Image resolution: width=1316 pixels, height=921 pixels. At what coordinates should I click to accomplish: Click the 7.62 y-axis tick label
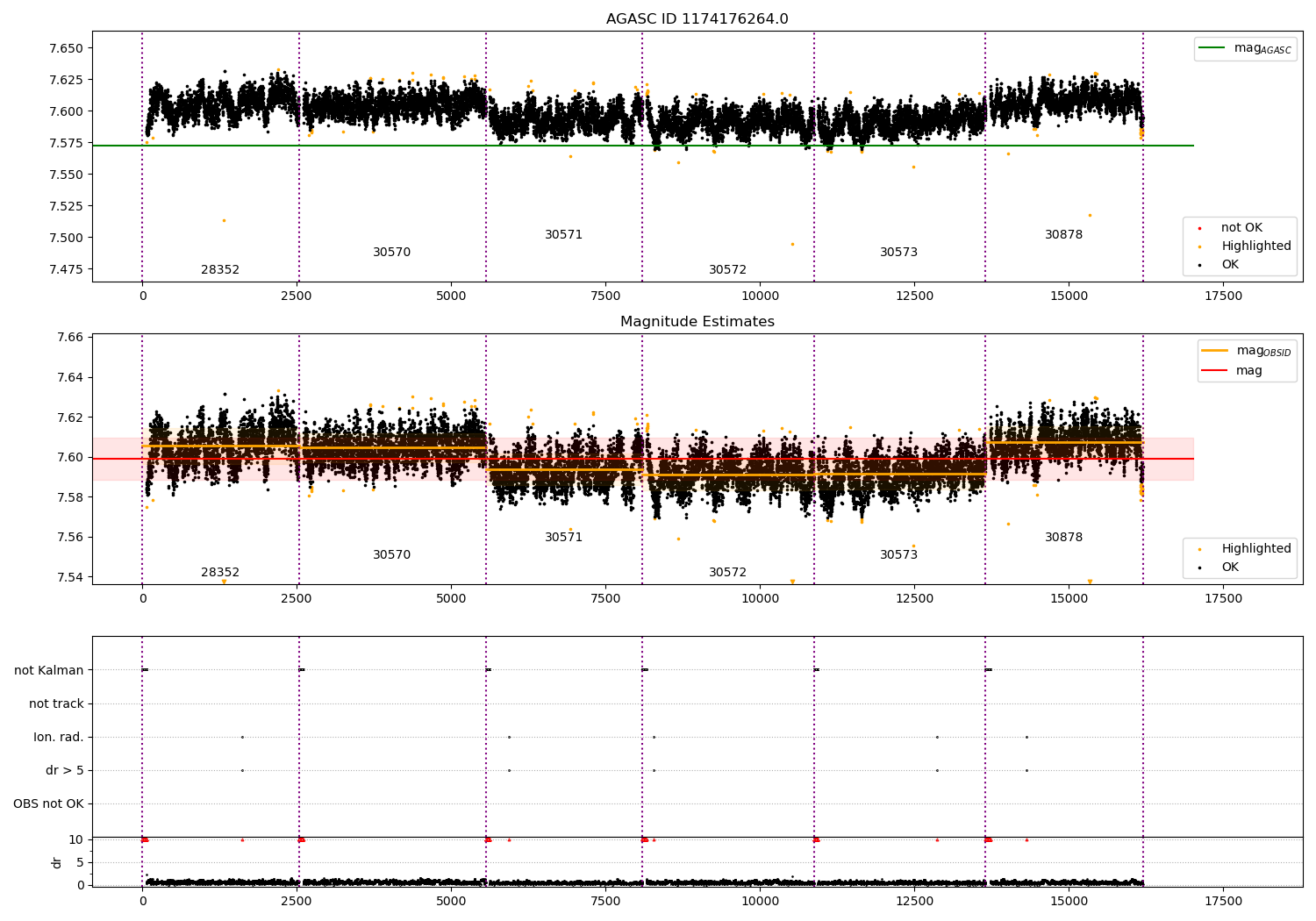(x=70, y=418)
